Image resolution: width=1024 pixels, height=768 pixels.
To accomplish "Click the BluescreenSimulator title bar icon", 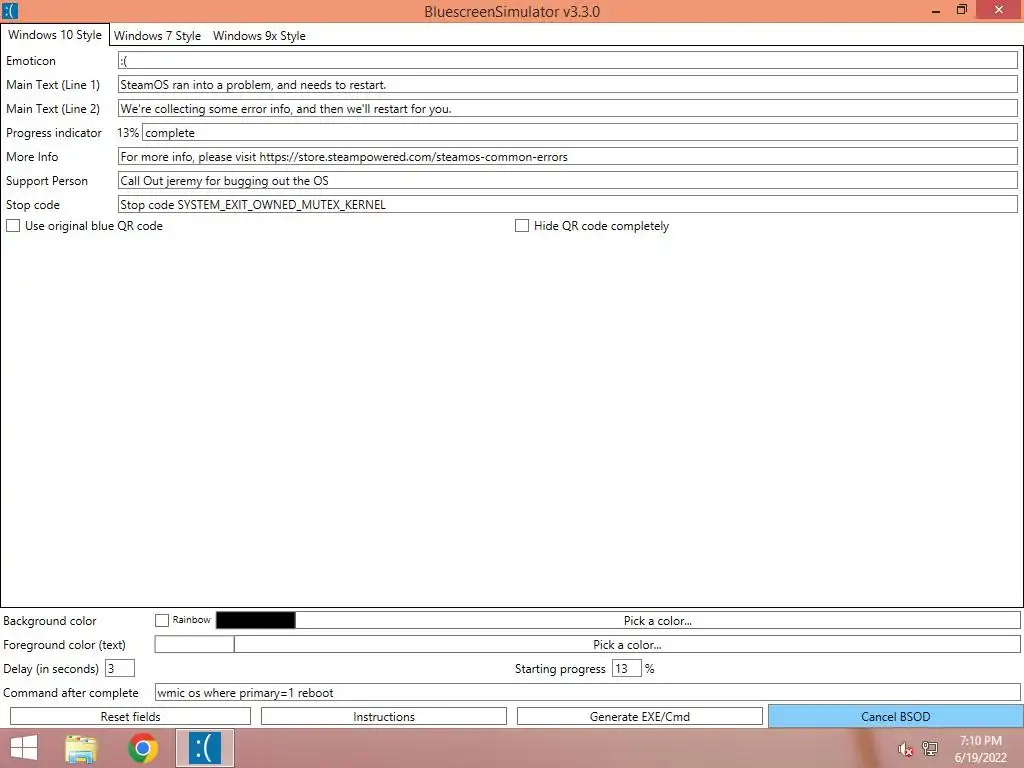I will point(10,11).
